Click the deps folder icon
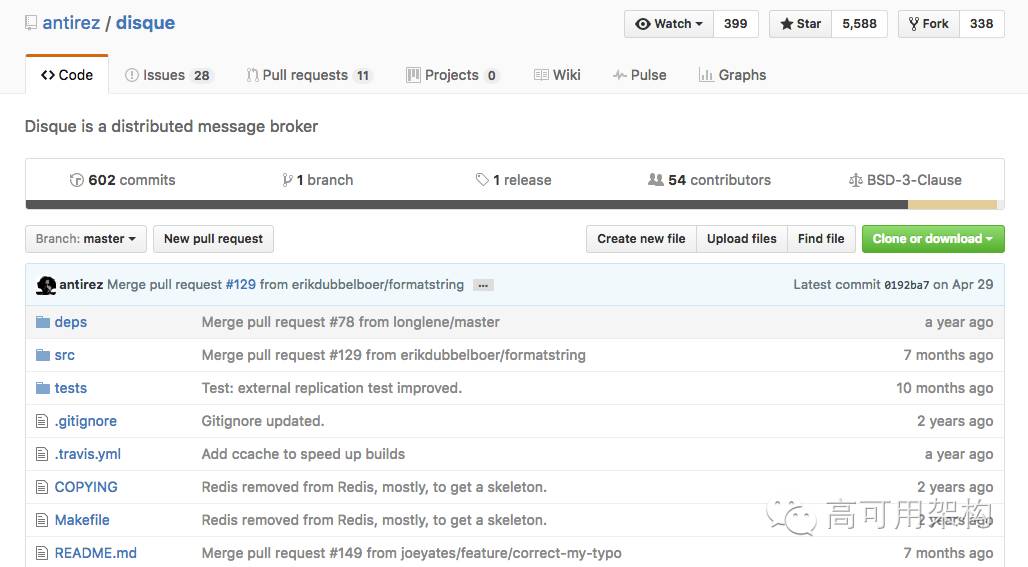The image size is (1028, 567). (43, 322)
